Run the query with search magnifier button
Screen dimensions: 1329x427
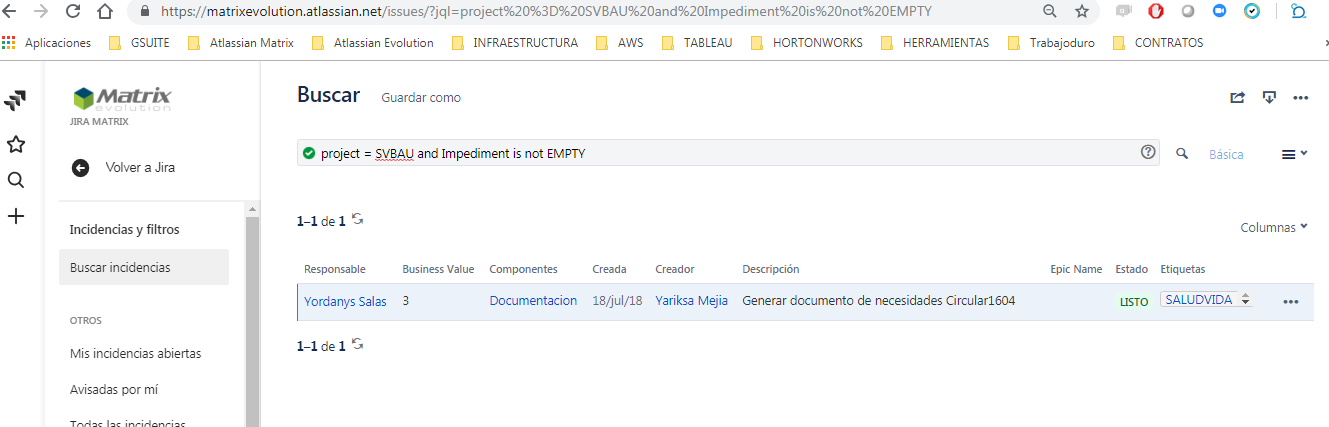click(1182, 153)
